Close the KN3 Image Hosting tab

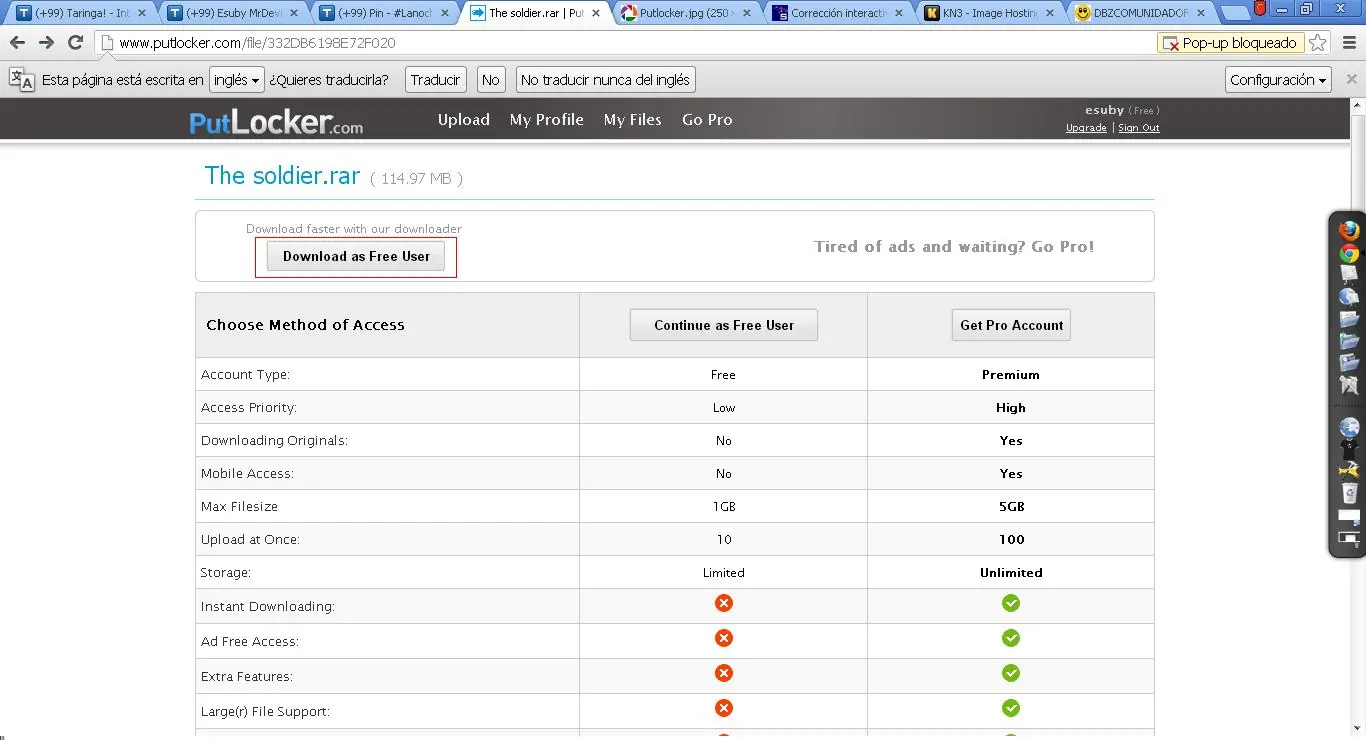point(1049,13)
